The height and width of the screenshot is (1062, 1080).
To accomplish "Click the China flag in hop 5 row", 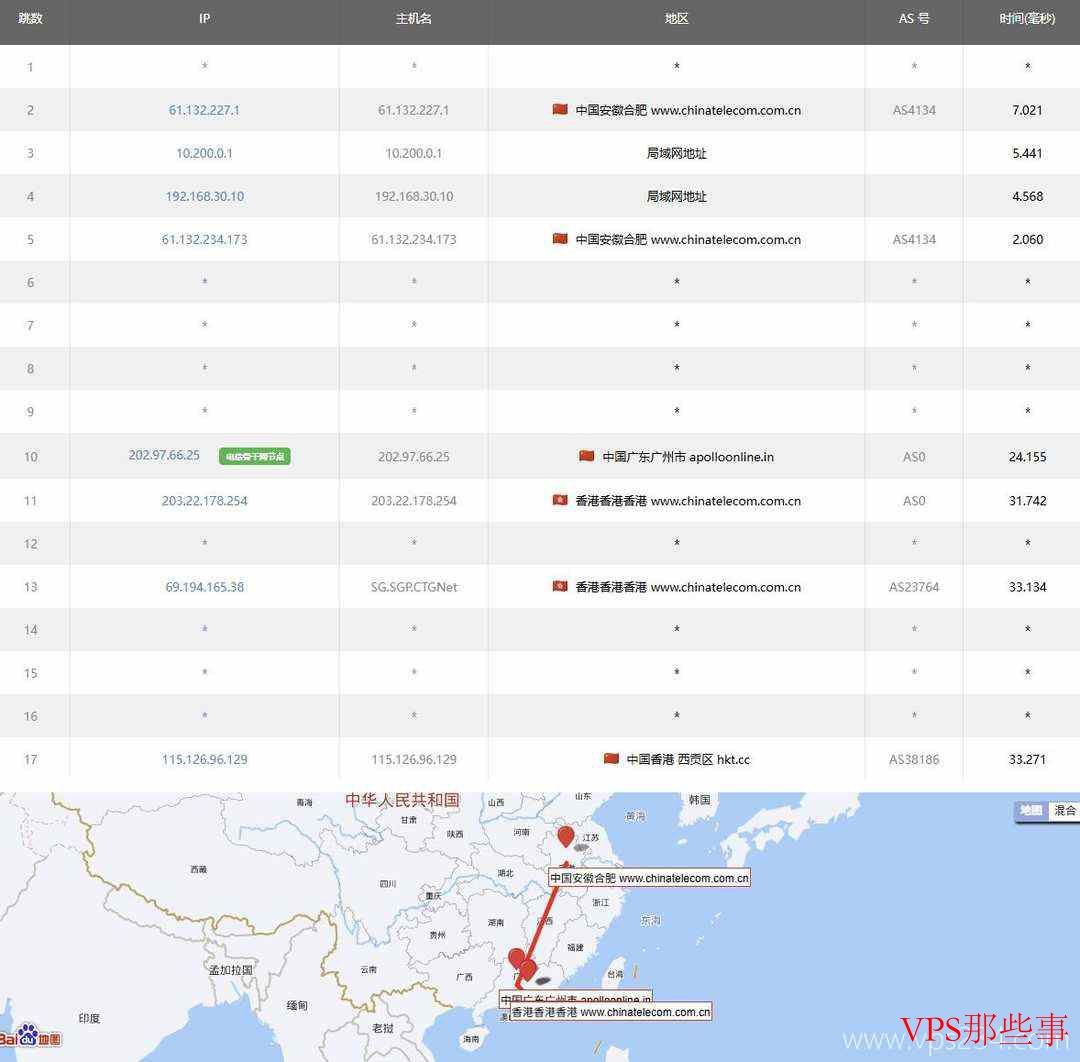I will click(560, 239).
